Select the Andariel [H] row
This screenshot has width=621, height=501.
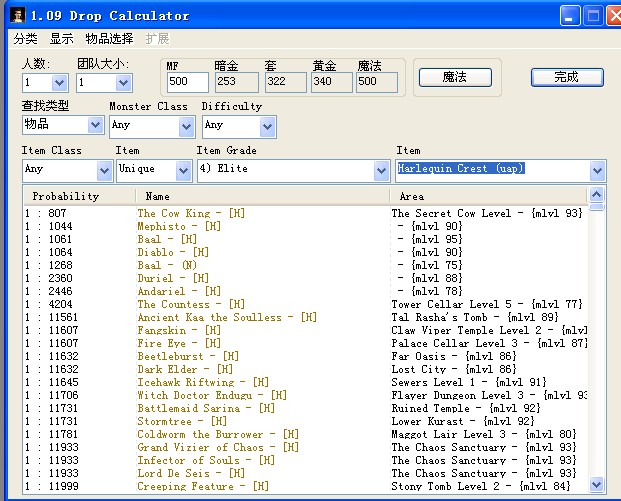[x=305, y=291]
